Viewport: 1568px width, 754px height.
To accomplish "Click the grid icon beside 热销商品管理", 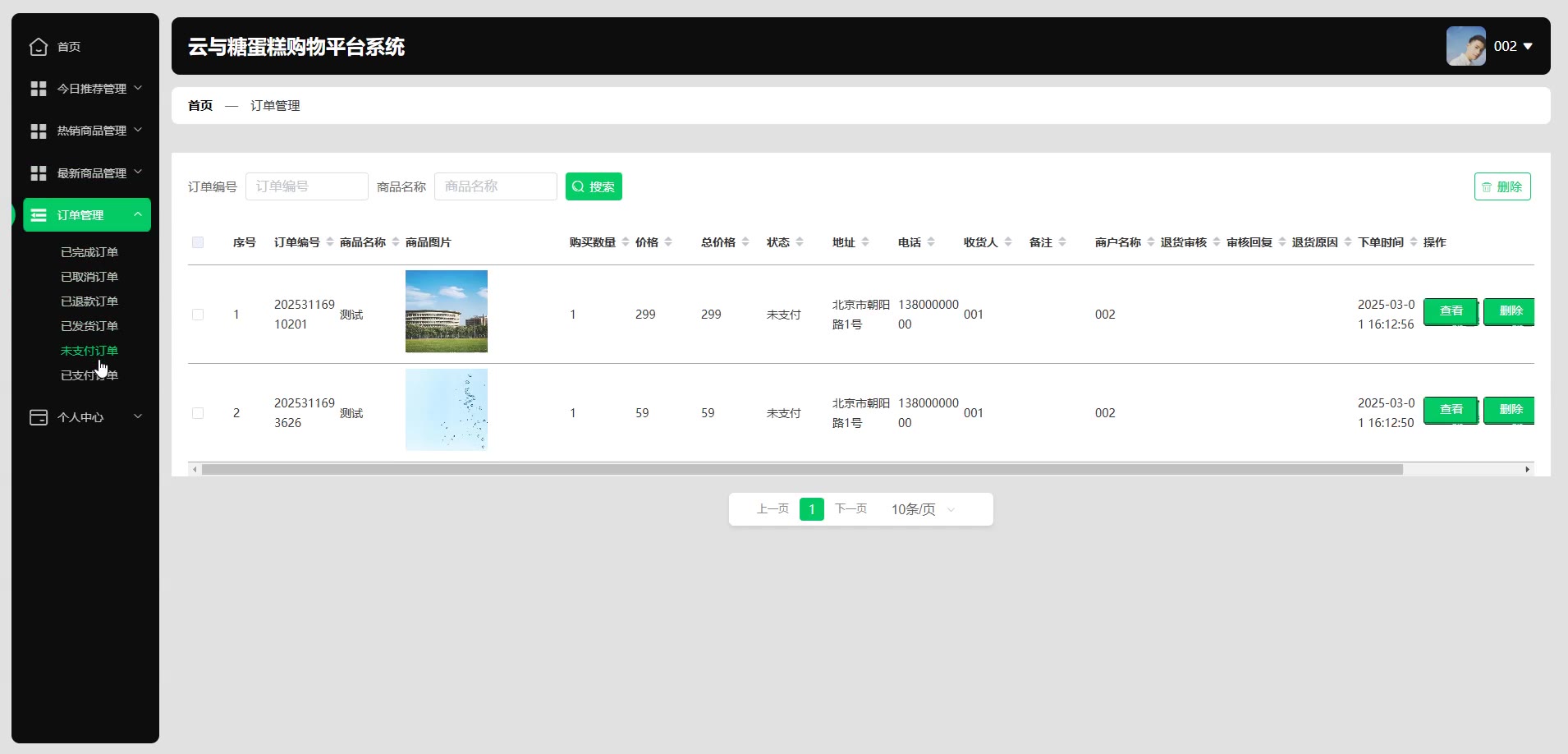I will (x=39, y=131).
